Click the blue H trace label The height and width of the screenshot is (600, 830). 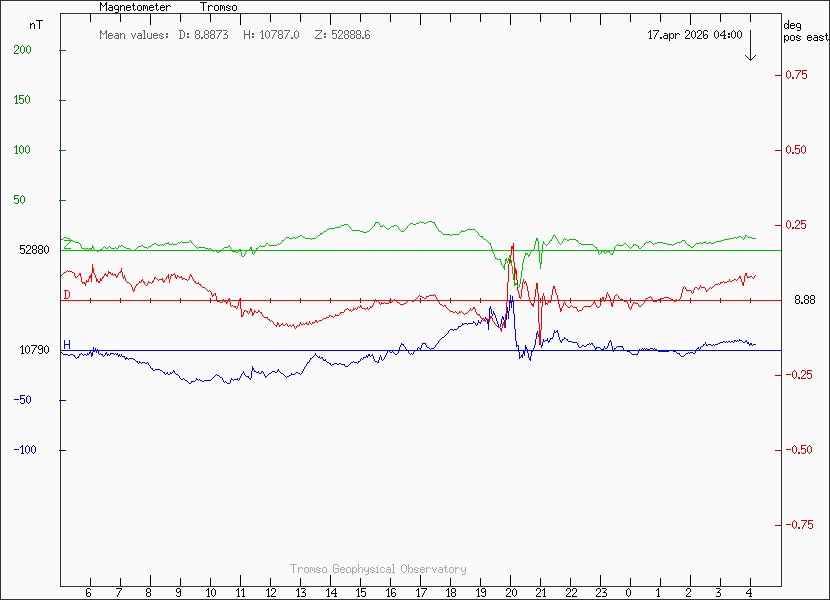click(x=67, y=345)
